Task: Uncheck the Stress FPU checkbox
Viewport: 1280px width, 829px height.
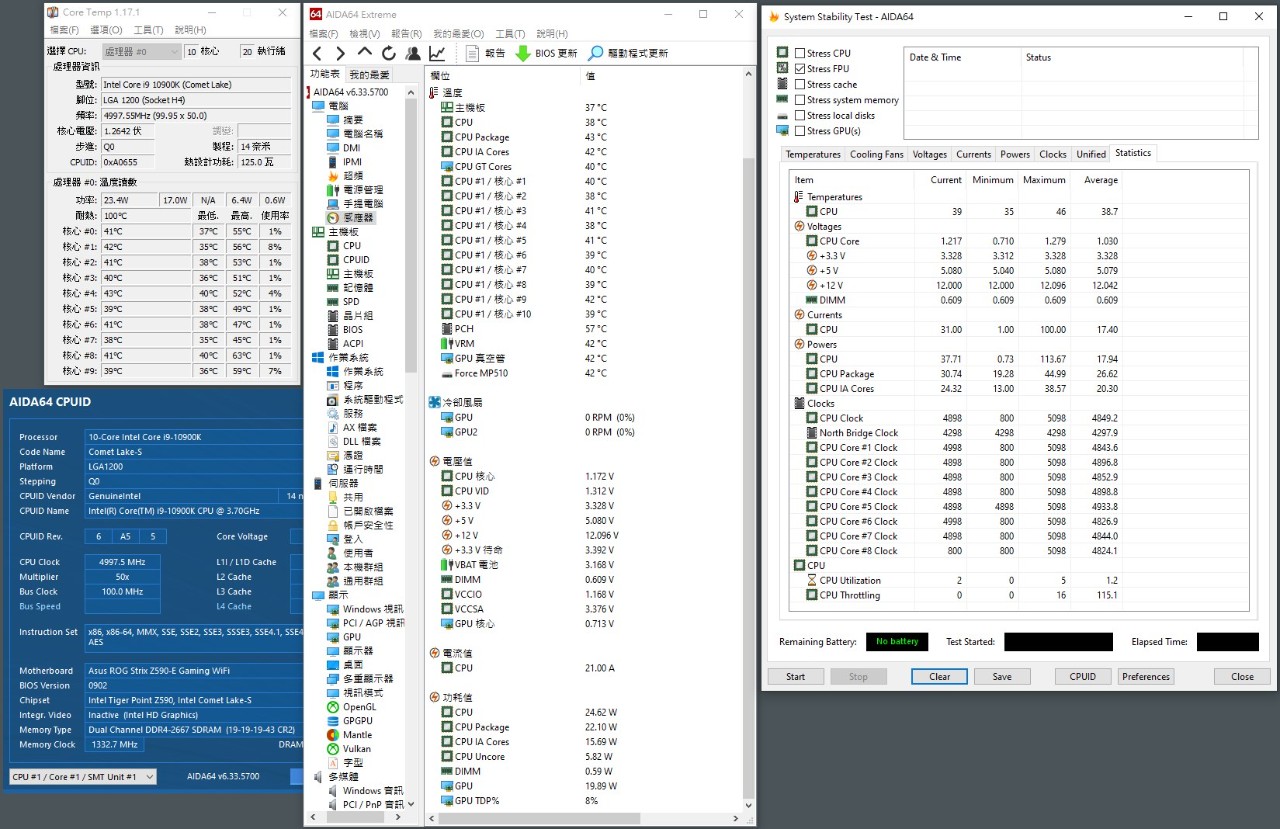Action: [x=800, y=68]
